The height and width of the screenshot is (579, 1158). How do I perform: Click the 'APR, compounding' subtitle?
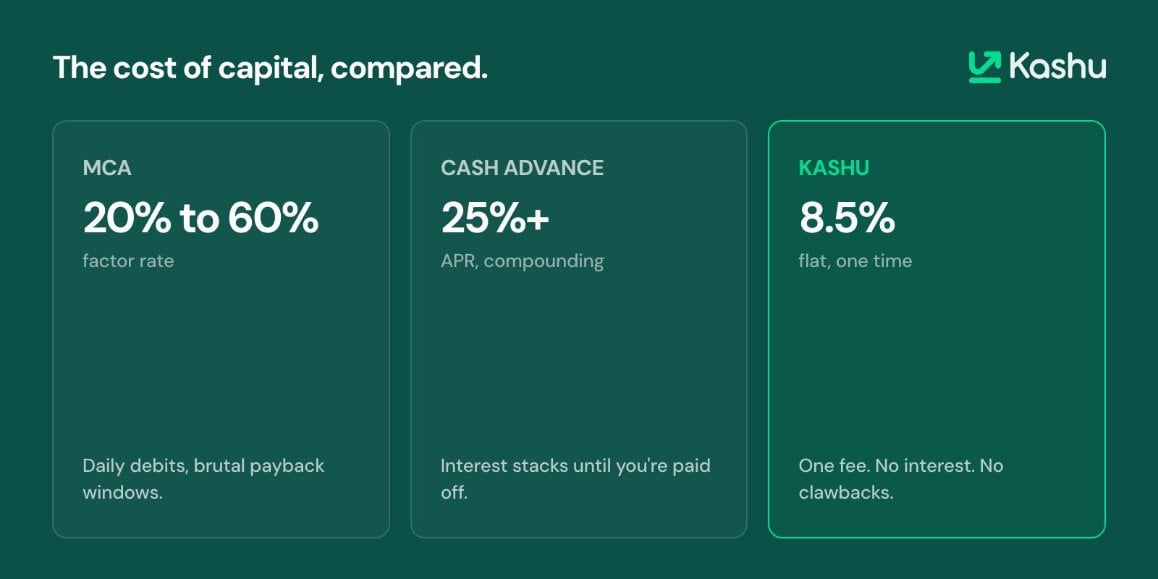pyautogui.click(x=522, y=261)
